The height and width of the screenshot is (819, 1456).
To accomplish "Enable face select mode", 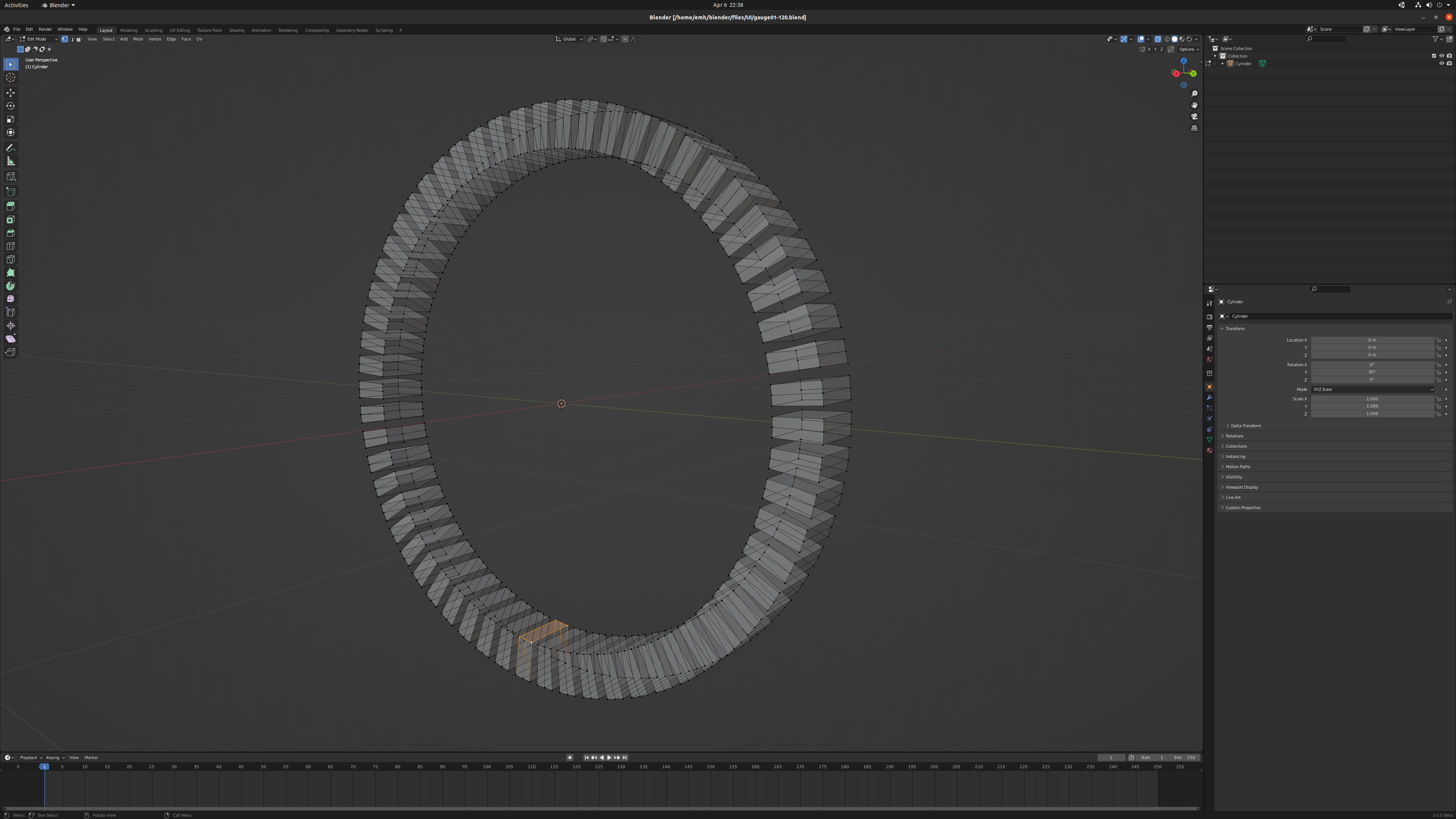I will click(x=79, y=39).
